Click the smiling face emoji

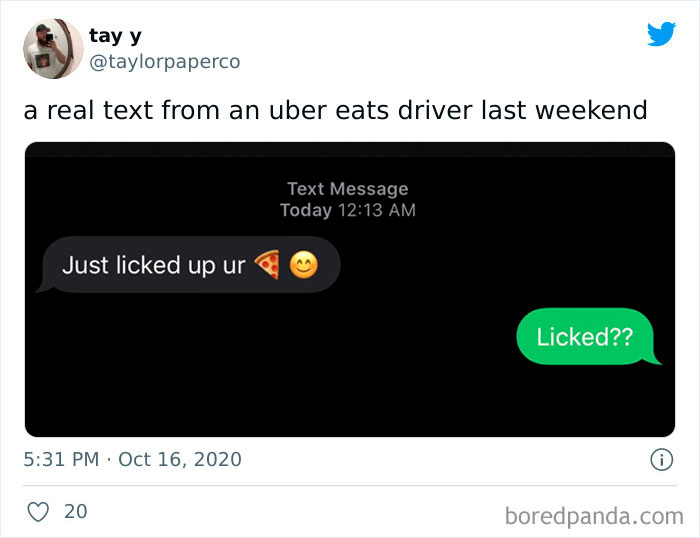click(x=304, y=265)
